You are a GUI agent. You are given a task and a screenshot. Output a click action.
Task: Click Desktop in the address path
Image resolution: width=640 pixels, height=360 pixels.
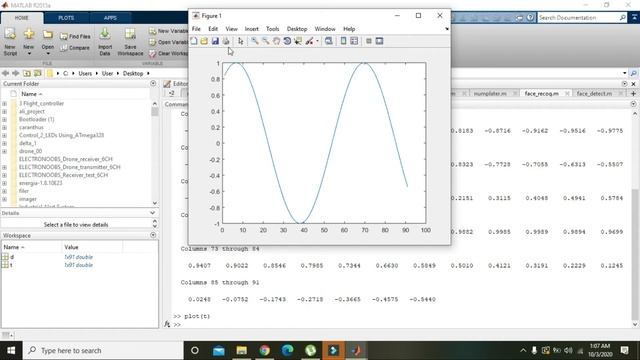click(x=133, y=73)
